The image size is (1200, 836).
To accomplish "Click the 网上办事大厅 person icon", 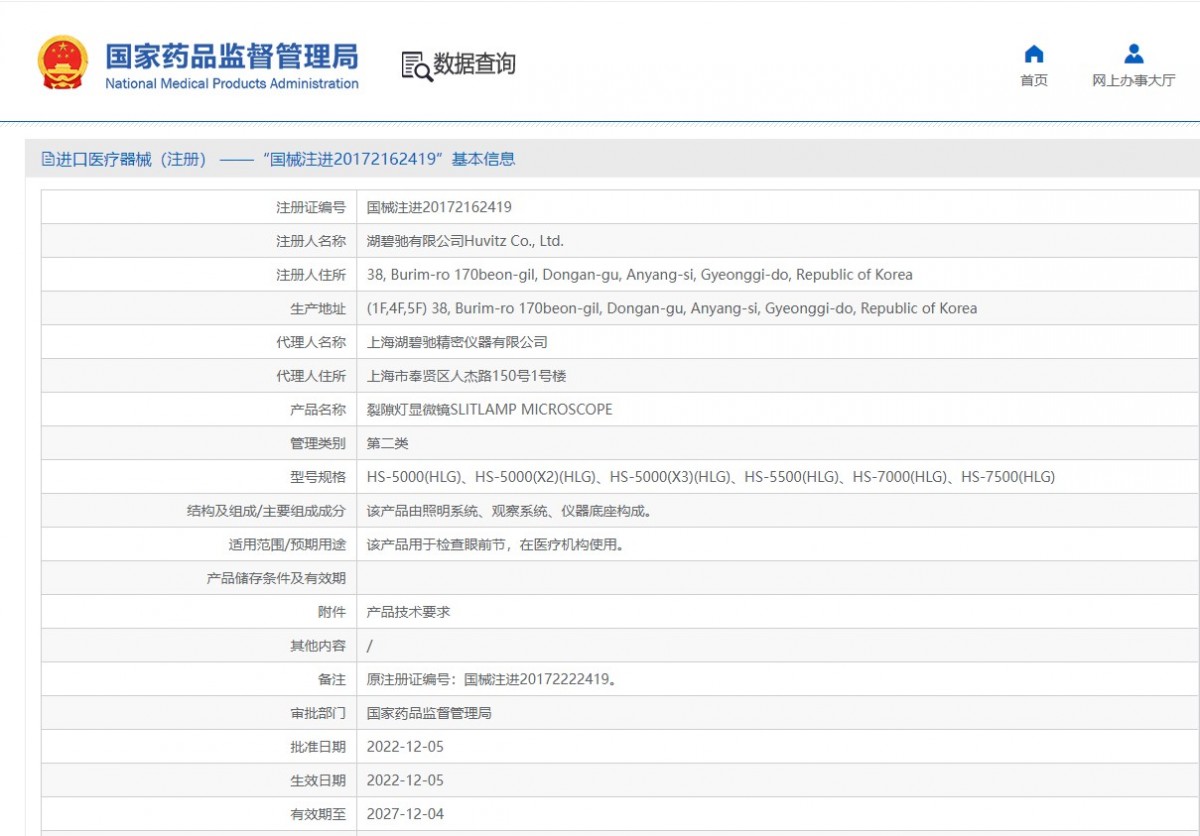I will 1133,54.
